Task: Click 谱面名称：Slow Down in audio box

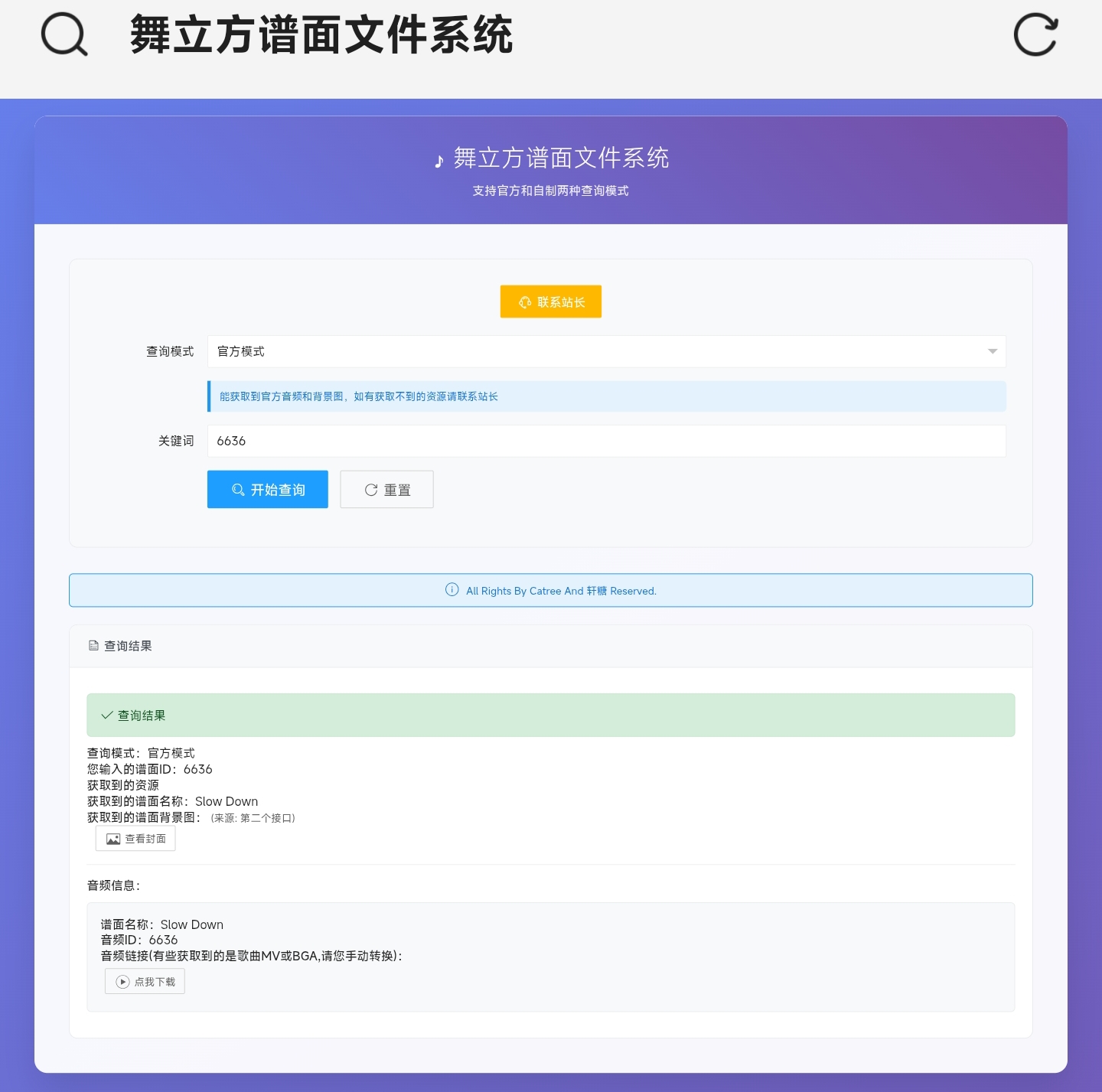Action: tap(162, 924)
